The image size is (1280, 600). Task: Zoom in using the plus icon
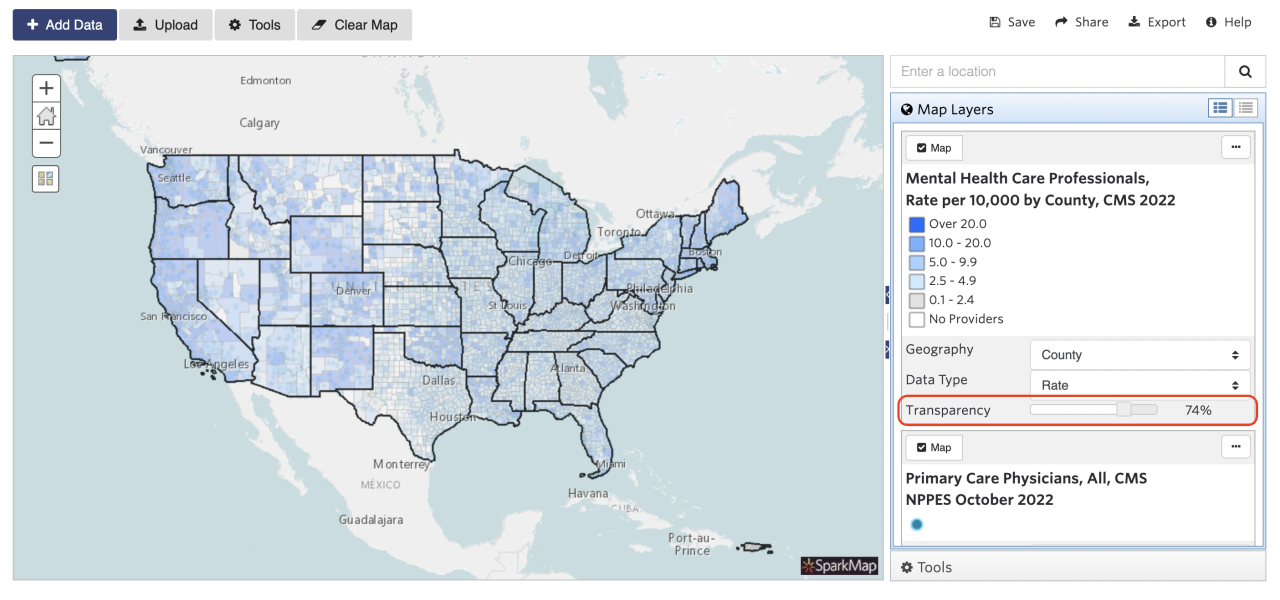45,88
